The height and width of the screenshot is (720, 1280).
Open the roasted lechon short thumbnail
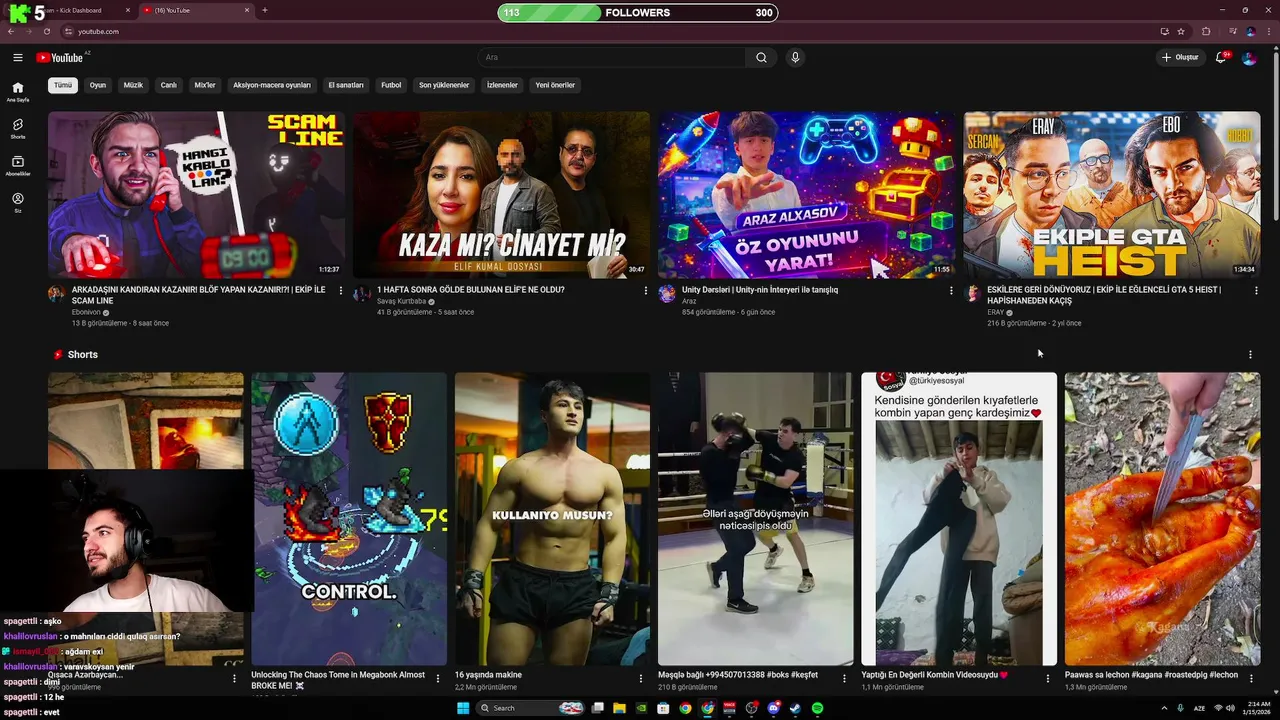point(1162,519)
